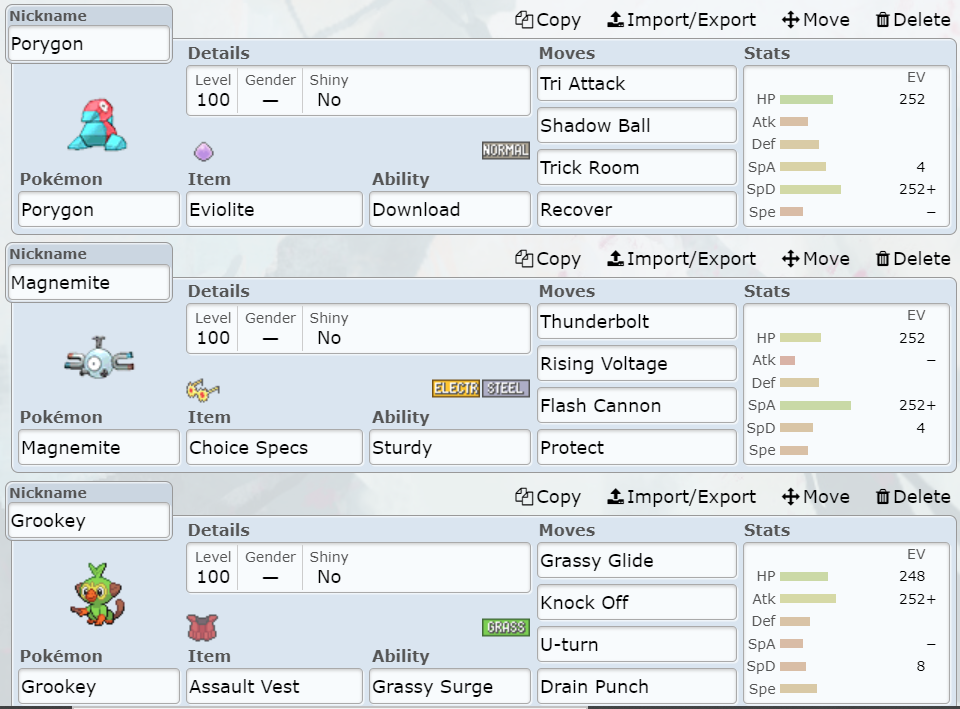Click the Protect move field
The image size is (960, 709).
point(637,448)
